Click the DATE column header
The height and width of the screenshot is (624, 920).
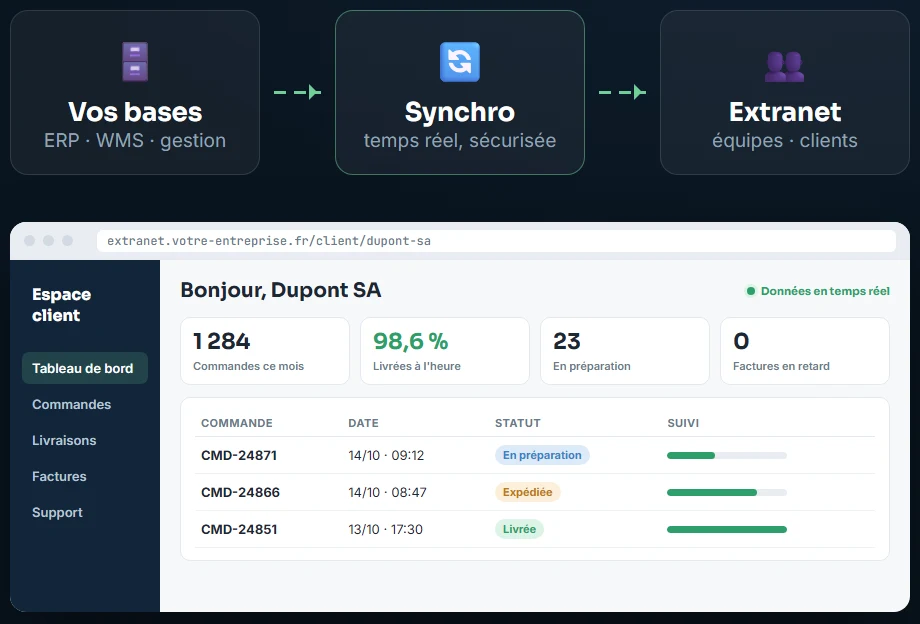pos(363,423)
